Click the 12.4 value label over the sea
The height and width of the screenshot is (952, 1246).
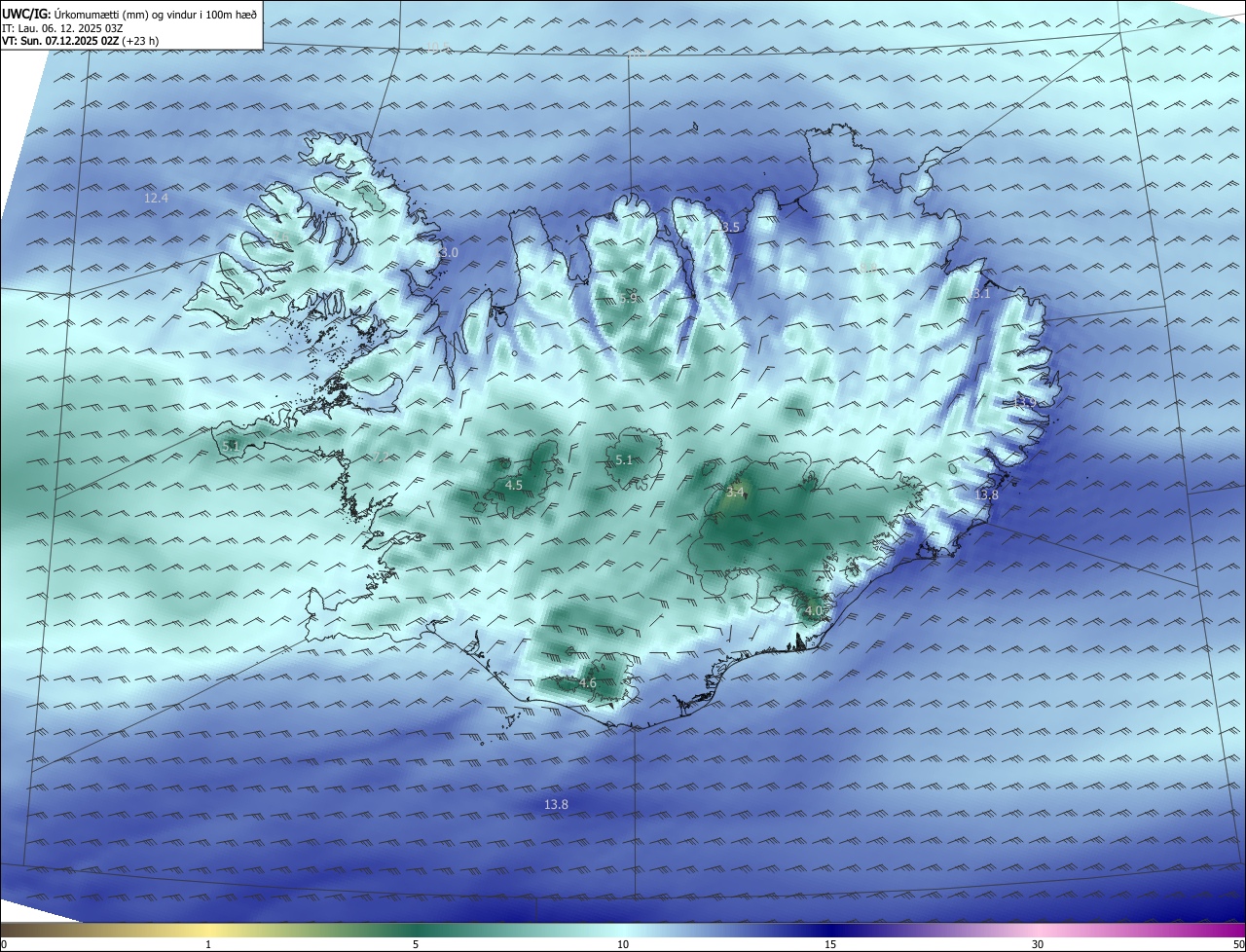click(156, 198)
